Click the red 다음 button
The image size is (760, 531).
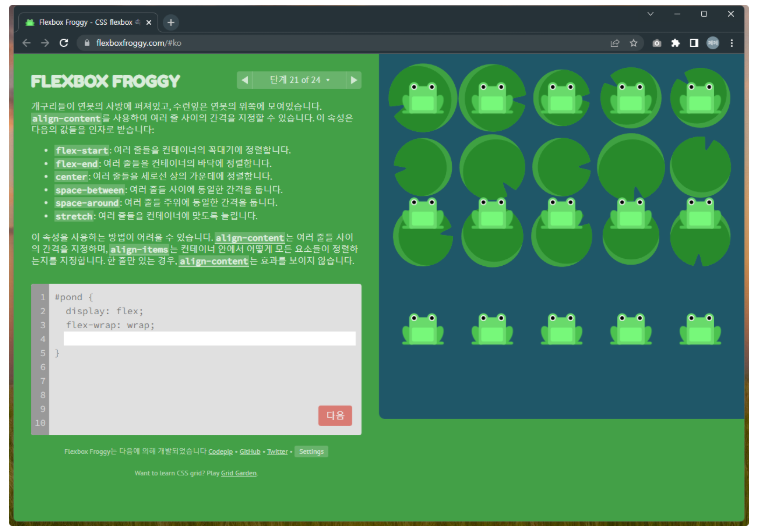pos(335,416)
